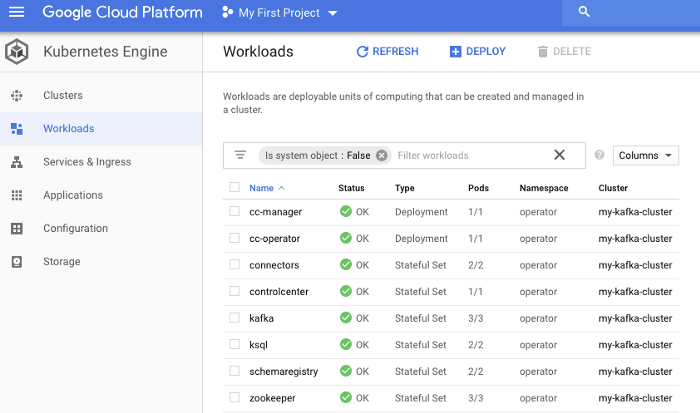This screenshot has height=413, width=700.
Task: Click the Cluster column header
Action: [x=613, y=188]
